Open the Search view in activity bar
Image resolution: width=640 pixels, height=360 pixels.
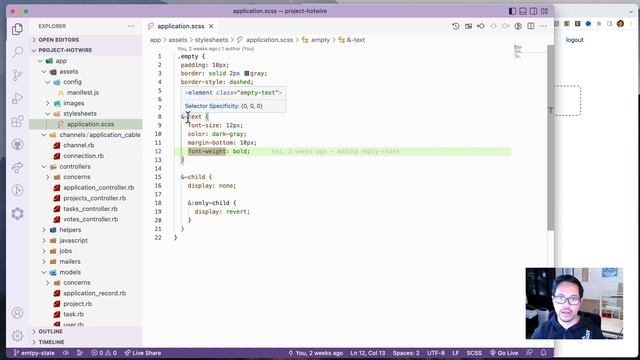[17, 52]
